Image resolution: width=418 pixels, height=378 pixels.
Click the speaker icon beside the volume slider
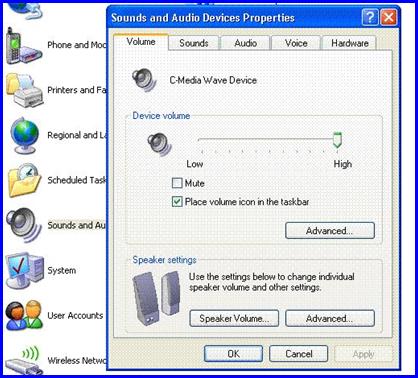tap(159, 144)
